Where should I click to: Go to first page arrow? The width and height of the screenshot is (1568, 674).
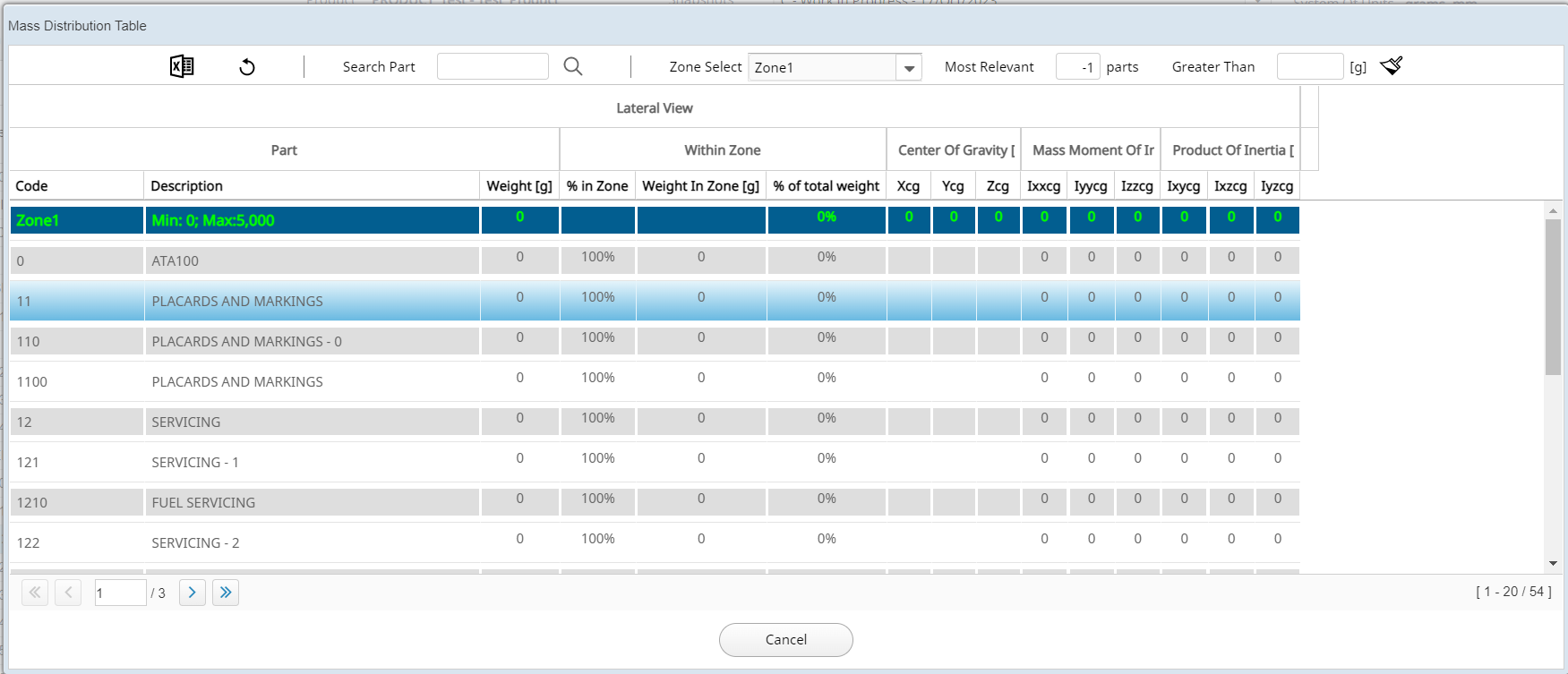35,593
